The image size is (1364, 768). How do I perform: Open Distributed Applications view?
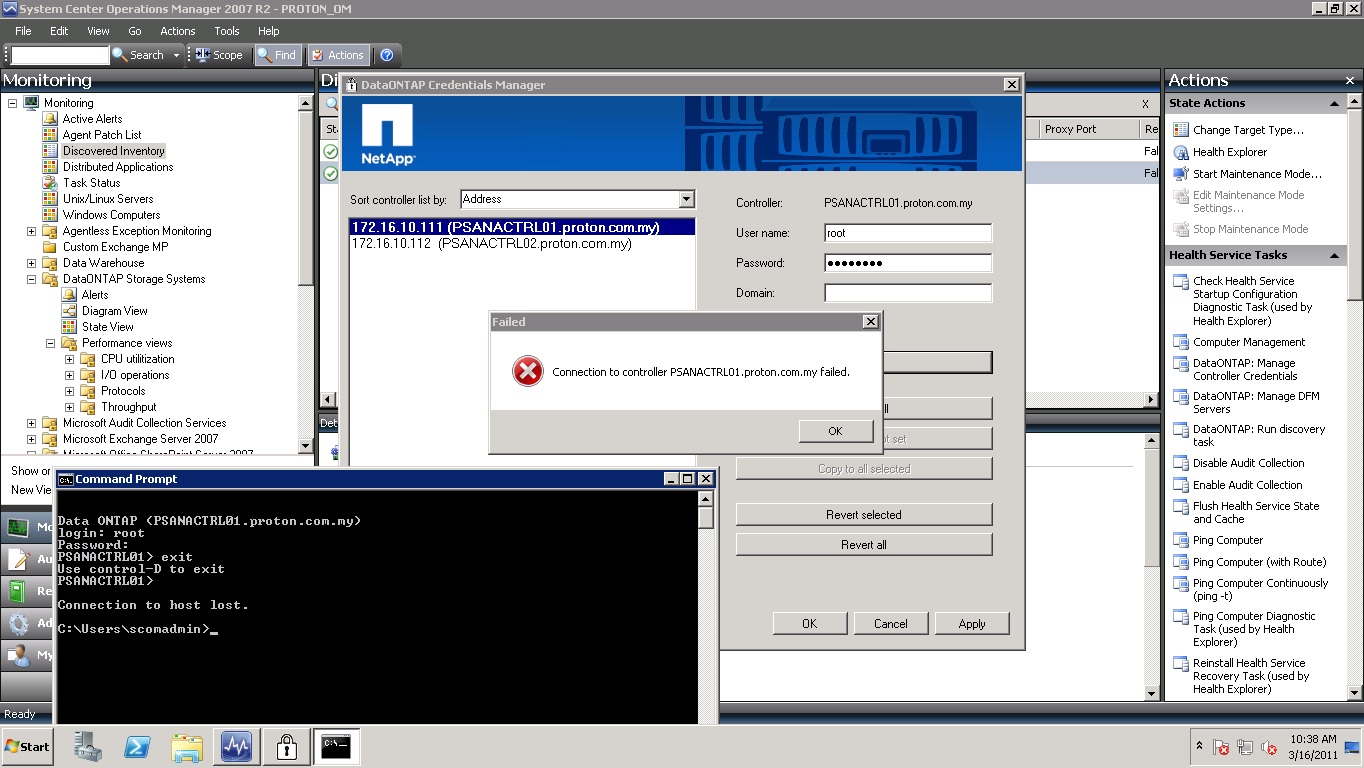point(118,167)
